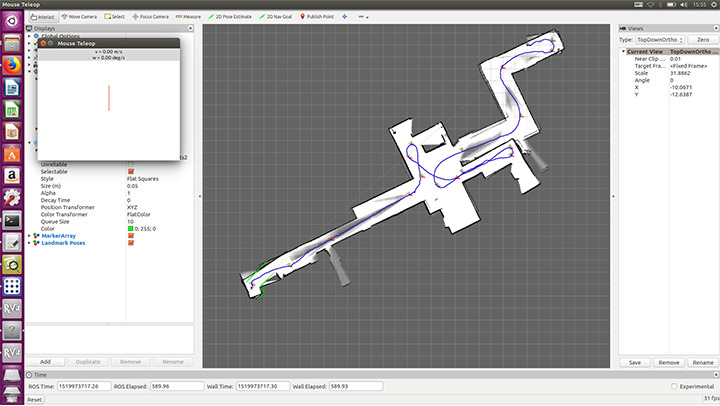The height and width of the screenshot is (406, 720).
Task: Click the ROS Elapsed time field
Action: click(178, 386)
